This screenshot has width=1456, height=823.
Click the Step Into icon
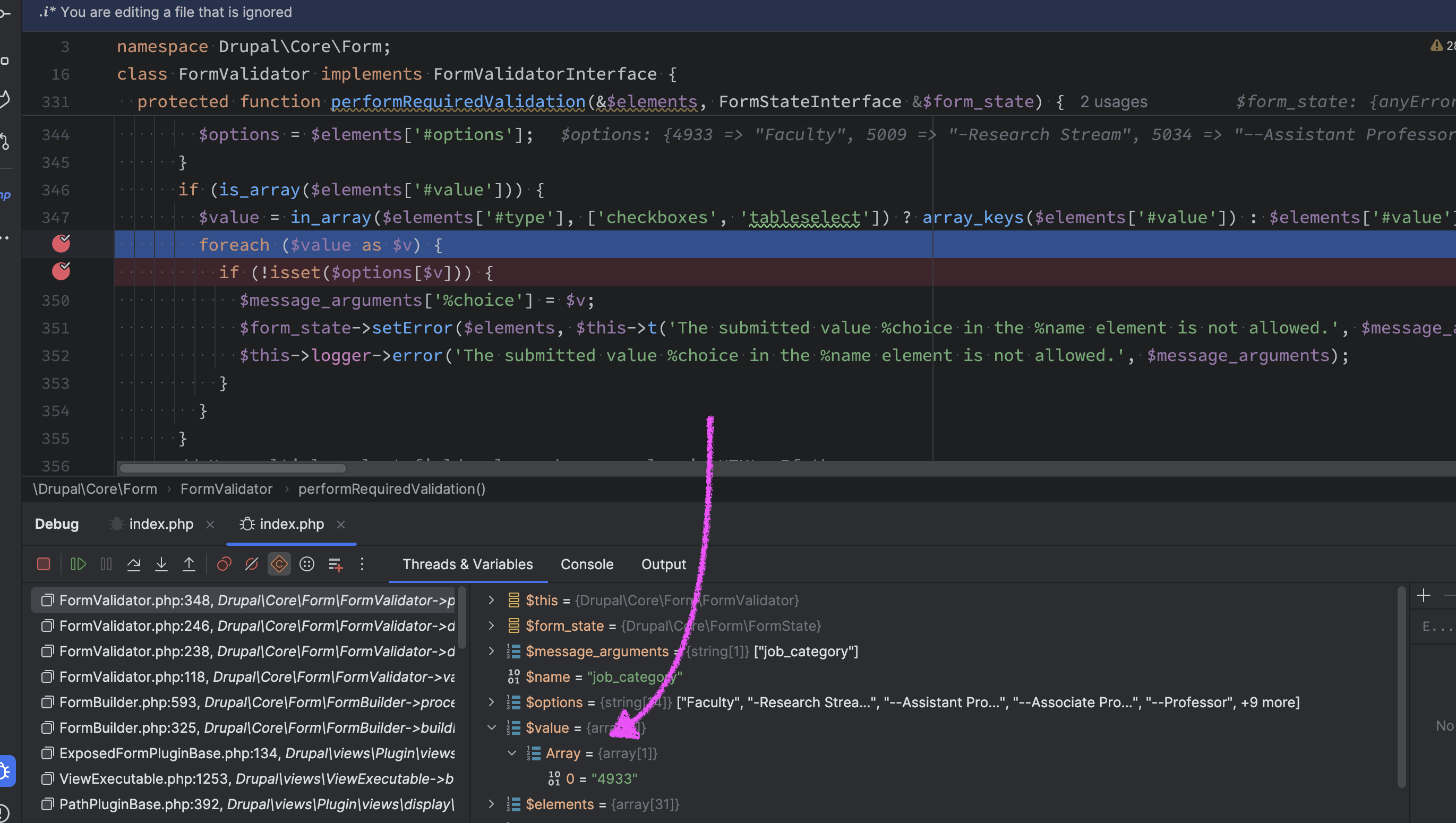161,564
